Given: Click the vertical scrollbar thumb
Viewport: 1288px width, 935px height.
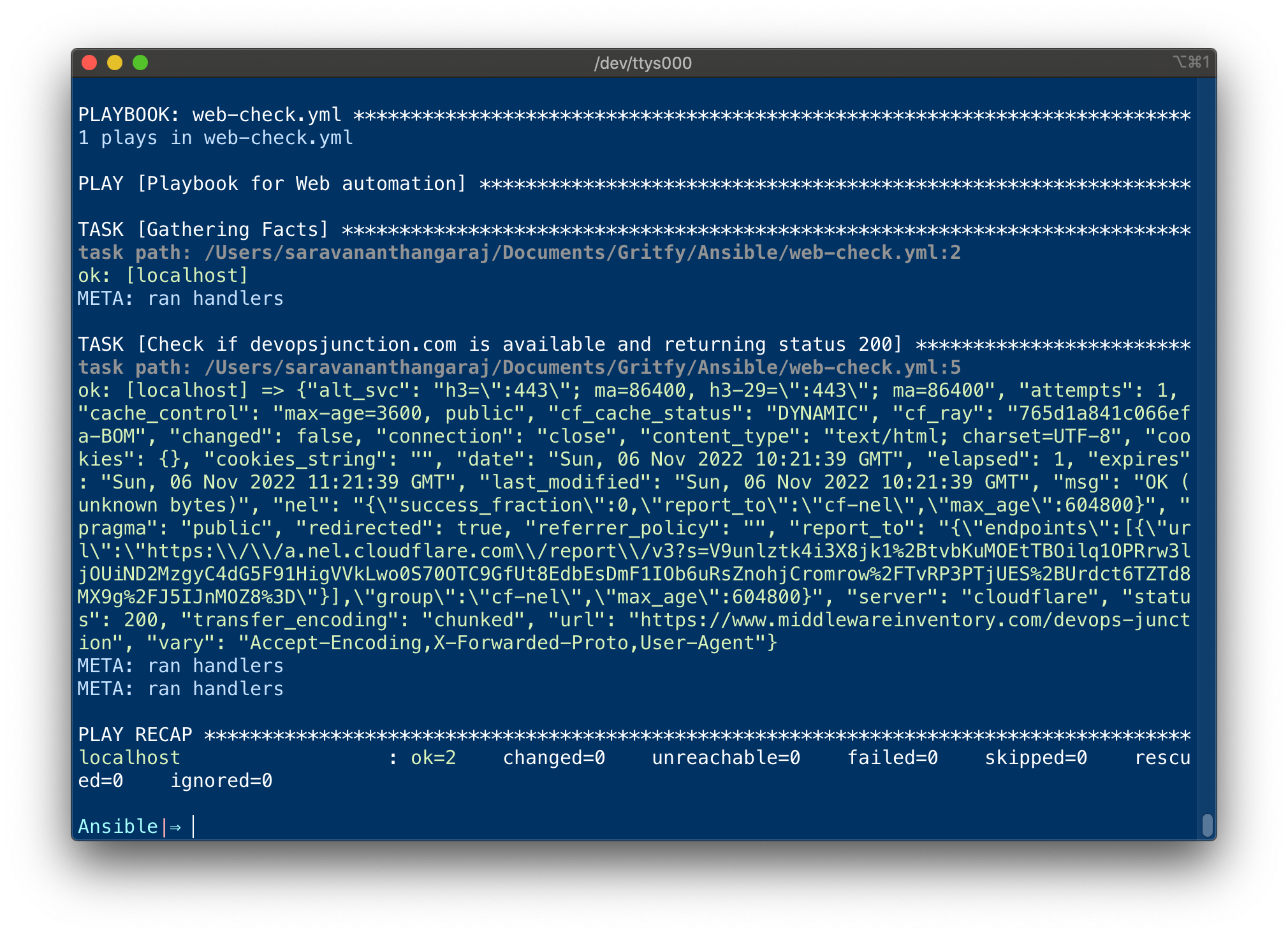Looking at the screenshot, I should pos(1207,825).
